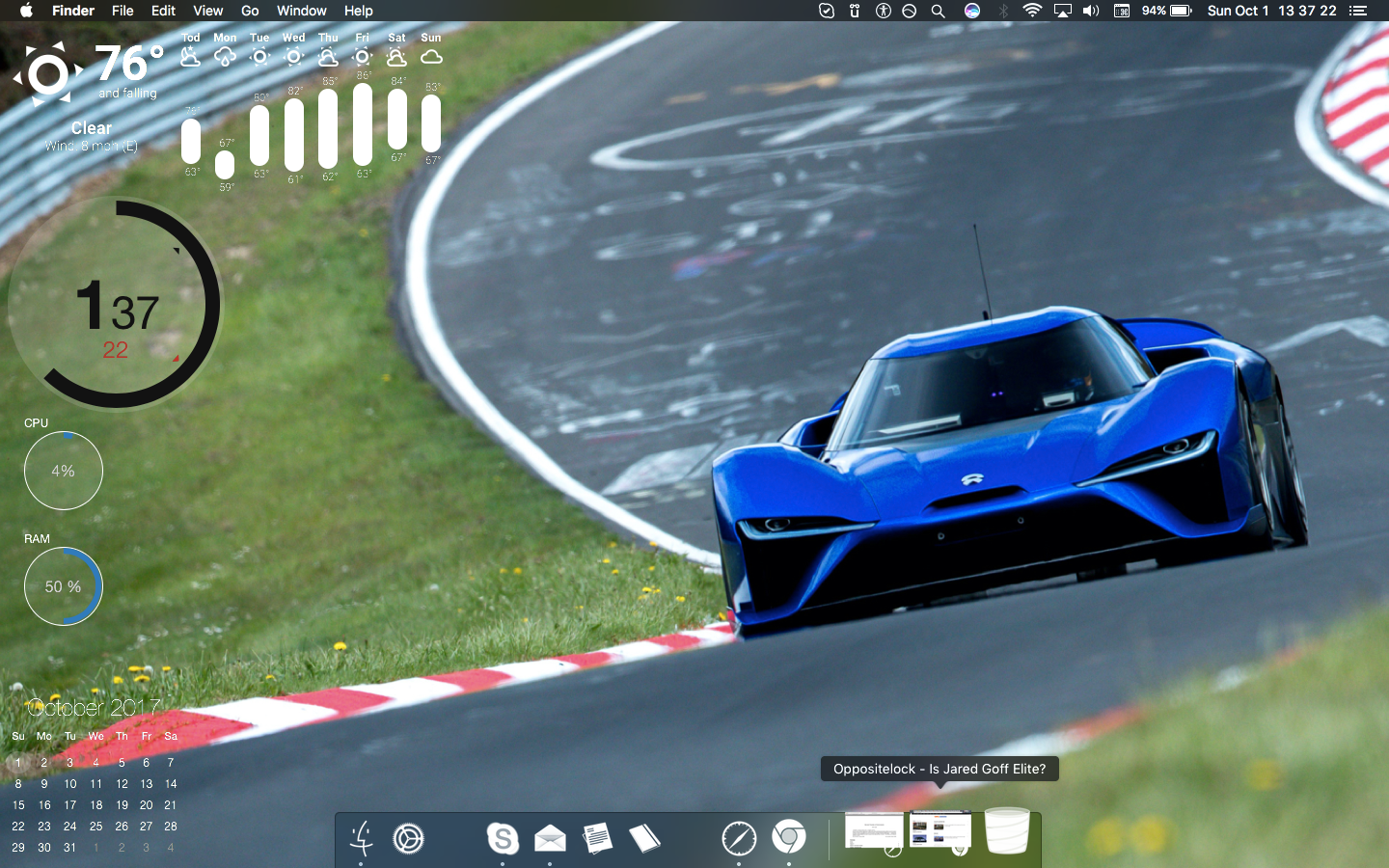The width and height of the screenshot is (1389, 868).
Task: Click the "Sat" forecast day label
Action: pos(396,38)
